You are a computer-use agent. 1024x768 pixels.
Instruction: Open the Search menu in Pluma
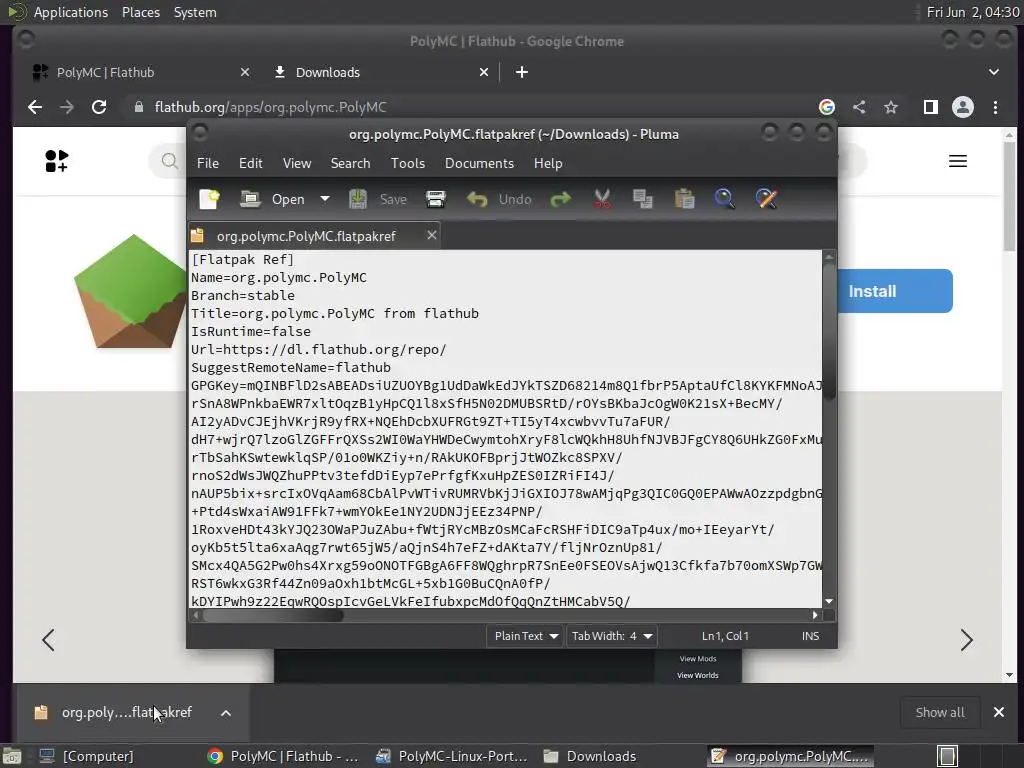pyautogui.click(x=350, y=163)
